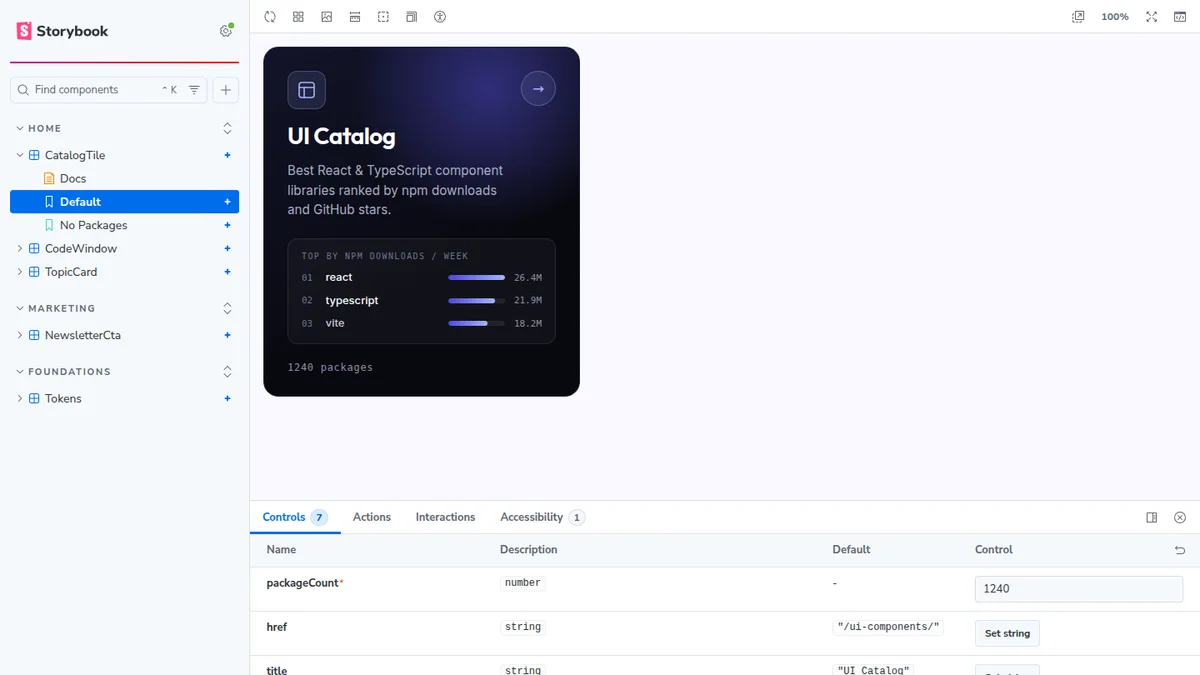This screenshot has width=1200, height=675.
Task: Click the UI Catalog card heading
Action: 341,137
